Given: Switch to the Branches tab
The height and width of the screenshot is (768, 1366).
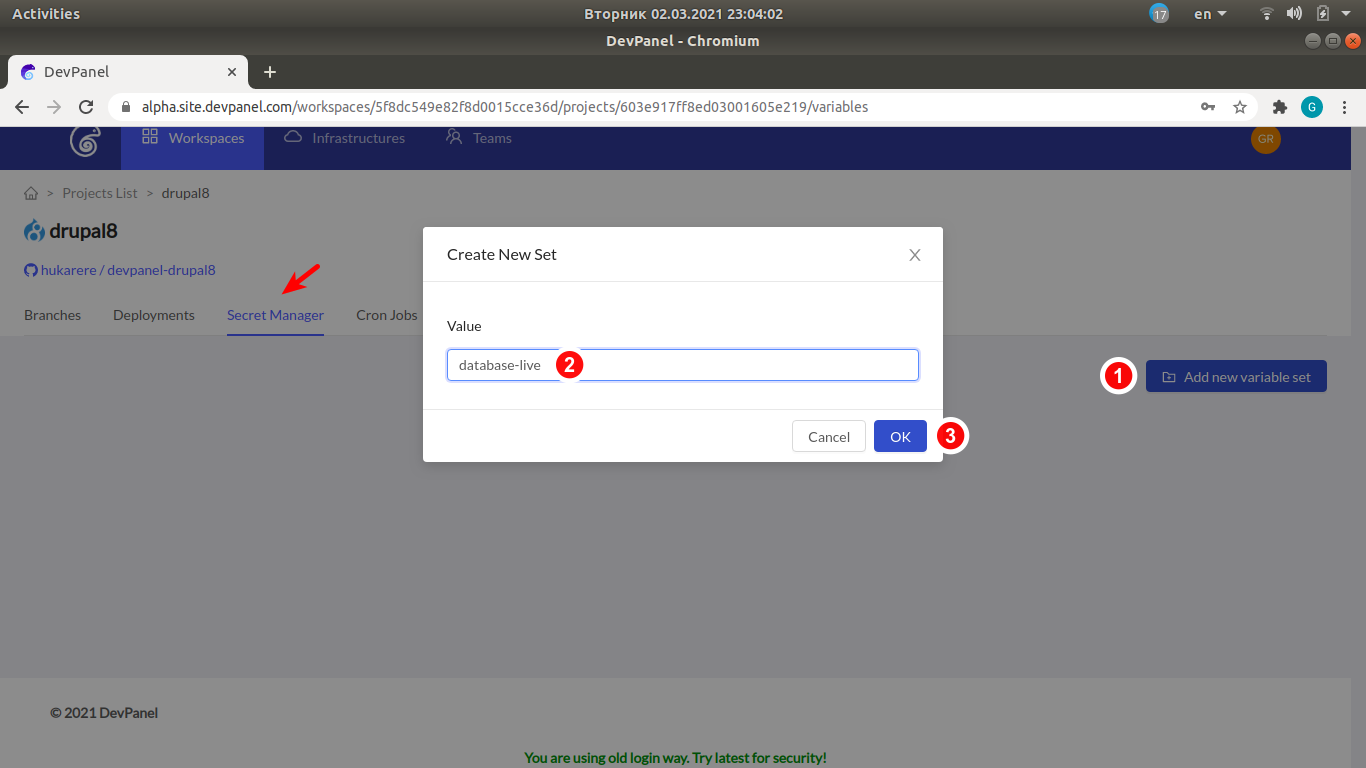Looking at the screenshot, I should (x=52, y=315).
